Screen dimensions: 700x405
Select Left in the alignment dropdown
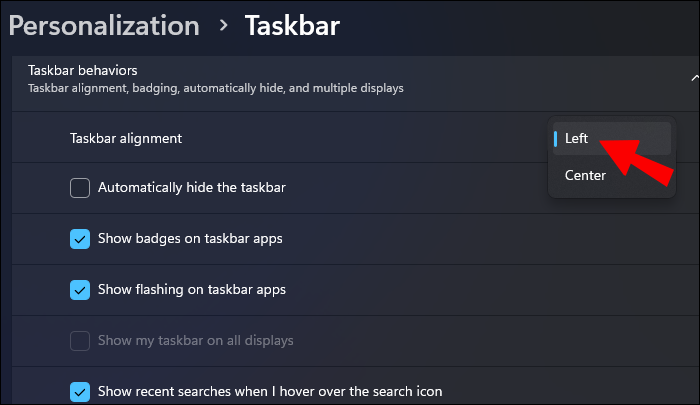click(x=577, y=139)
